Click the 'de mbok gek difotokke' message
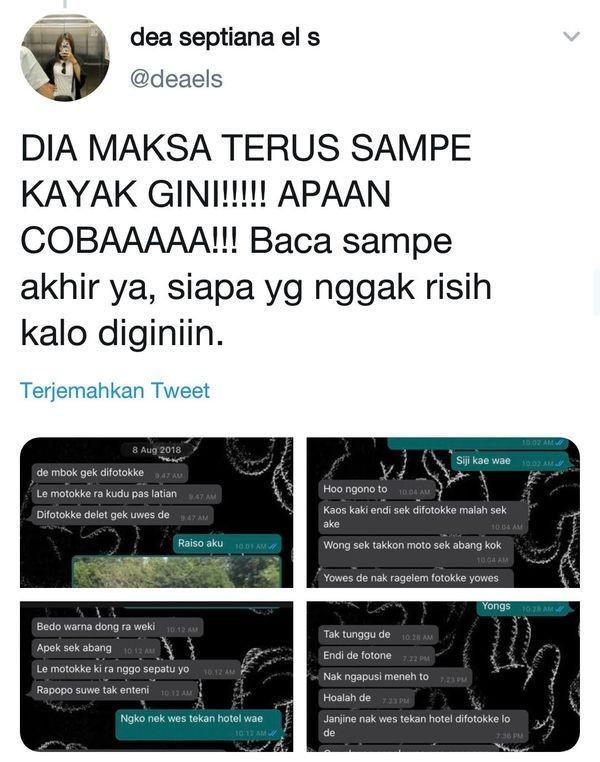 pos(110,473)
